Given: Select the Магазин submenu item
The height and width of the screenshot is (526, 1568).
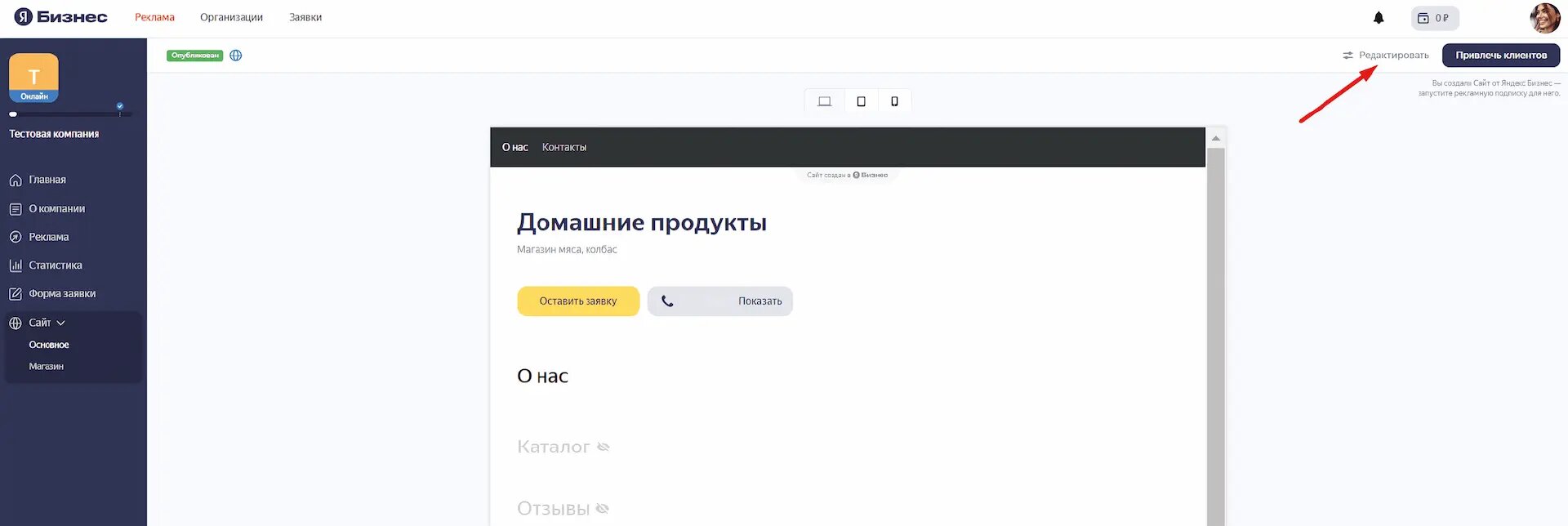Looking at the screenshot, I should tap(47, 367).
